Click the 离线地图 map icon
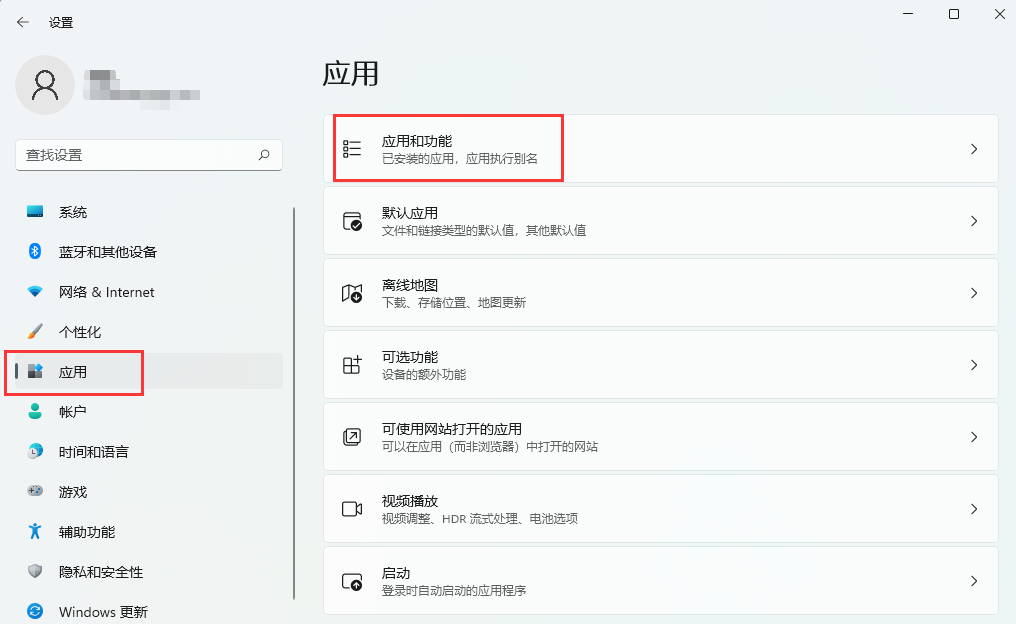Viewport: 1016px width, 624px height. (352, 293)
